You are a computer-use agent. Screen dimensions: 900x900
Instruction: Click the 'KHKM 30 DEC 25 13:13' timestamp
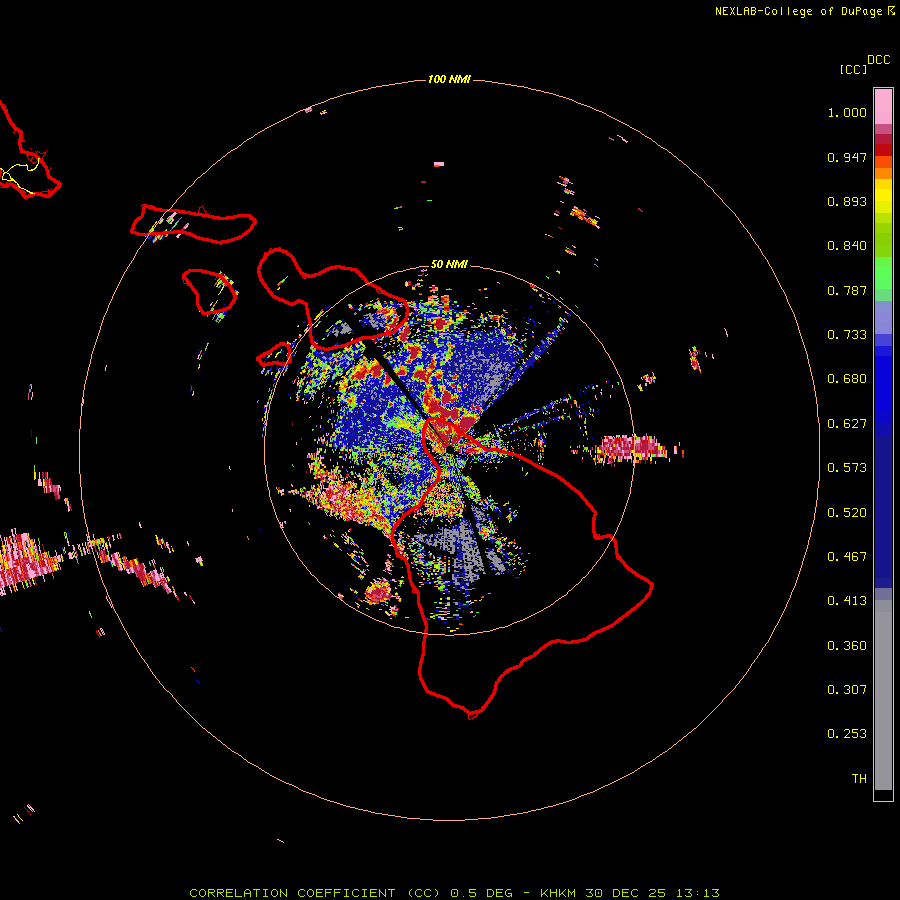pos(630,893)
